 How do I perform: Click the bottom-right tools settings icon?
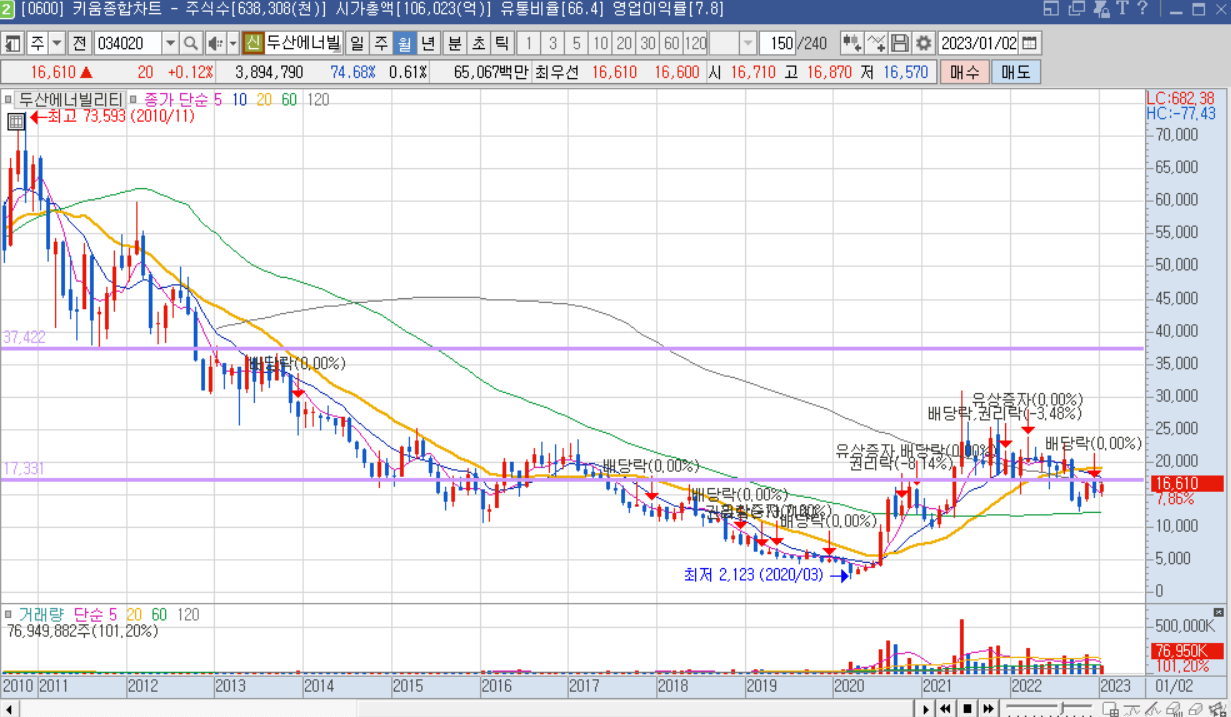1218,708
